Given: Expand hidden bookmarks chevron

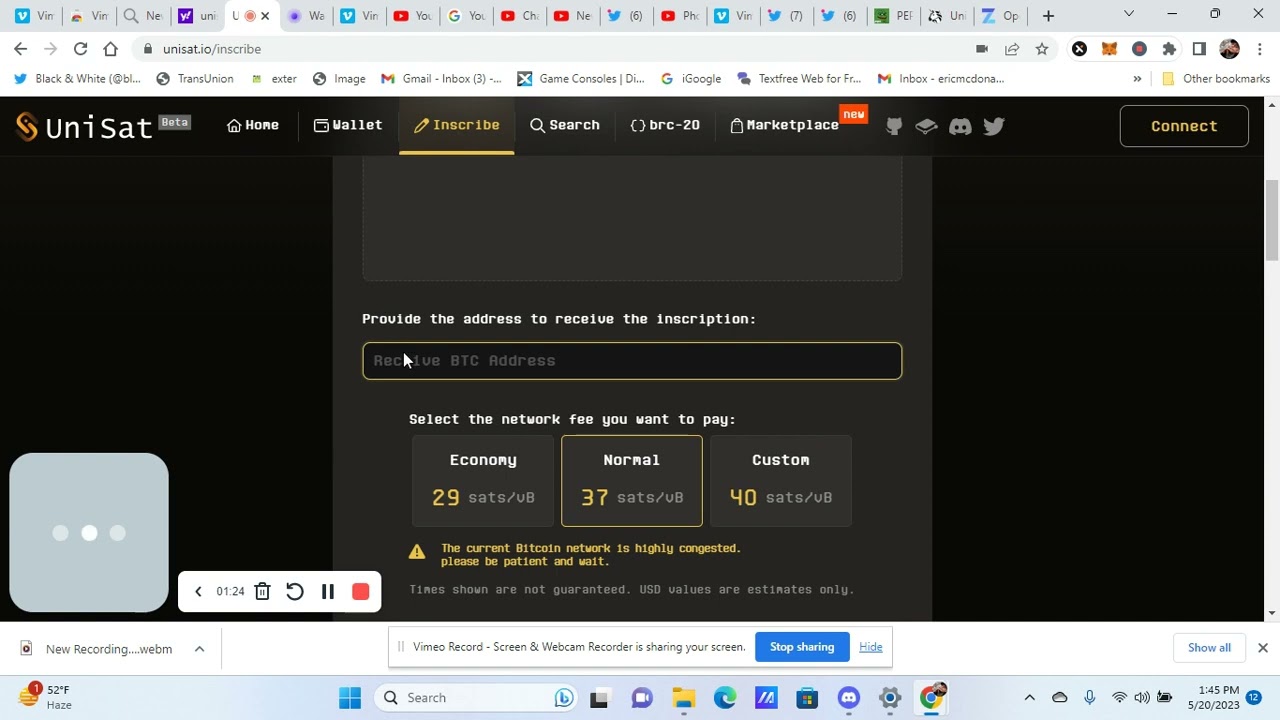Looking at the screenshot, I should coord(1137,79).
